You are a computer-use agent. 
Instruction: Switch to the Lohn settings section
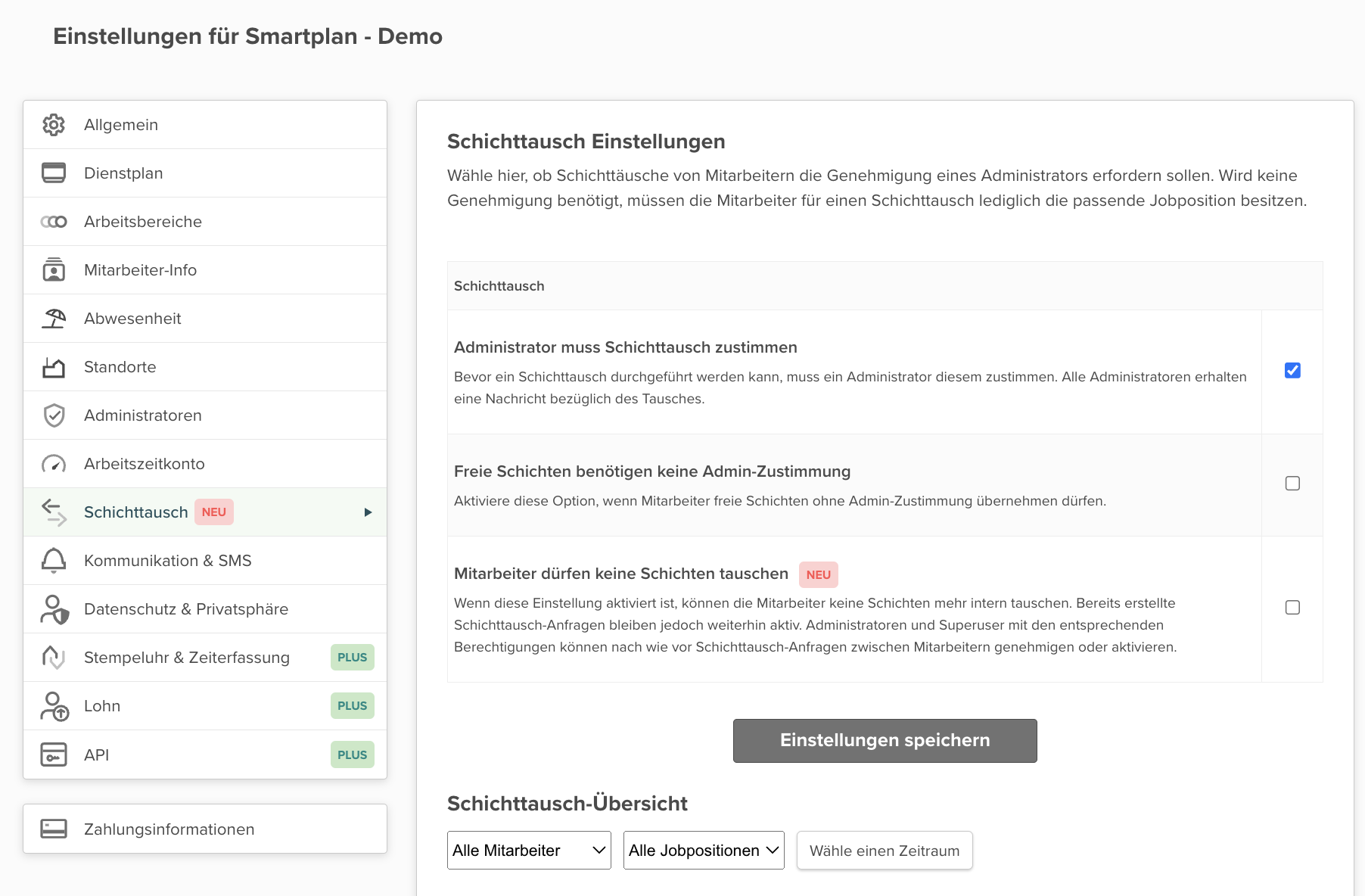pyautogui.click(x=103, y=705)
